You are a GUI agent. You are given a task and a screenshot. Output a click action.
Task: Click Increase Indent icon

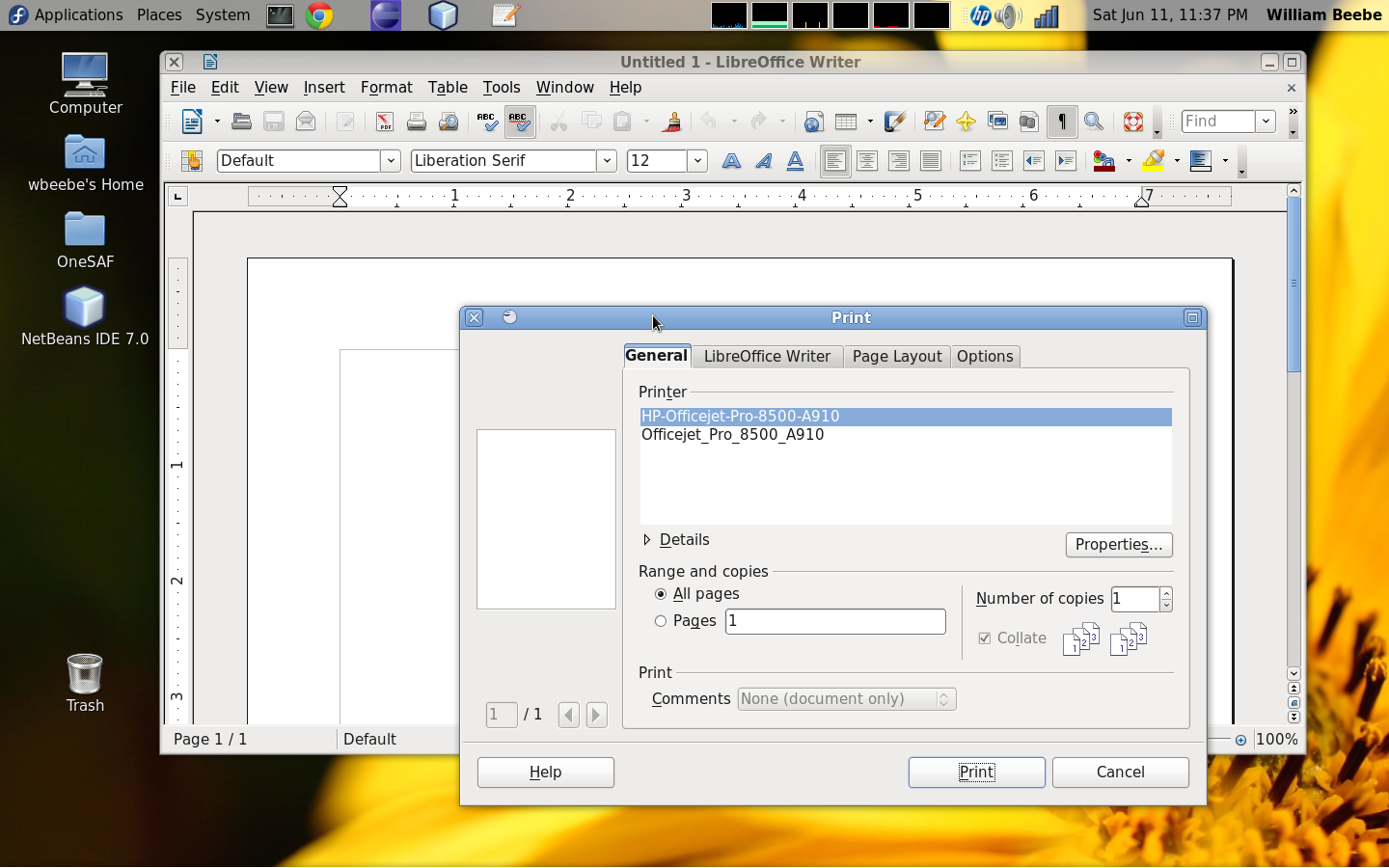pos(1066,161)
